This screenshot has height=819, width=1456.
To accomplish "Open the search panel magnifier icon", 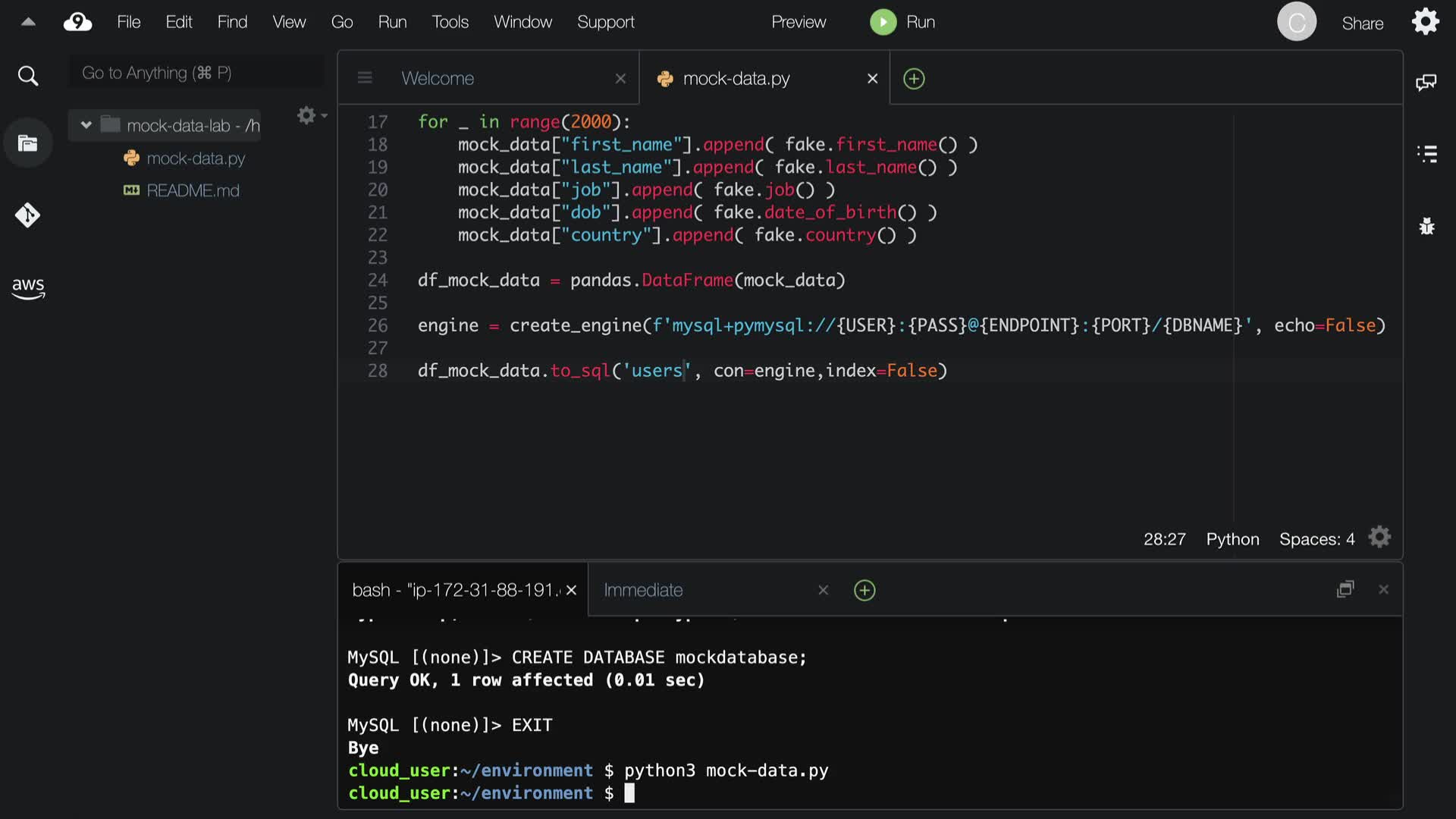I will coord(28,76).
